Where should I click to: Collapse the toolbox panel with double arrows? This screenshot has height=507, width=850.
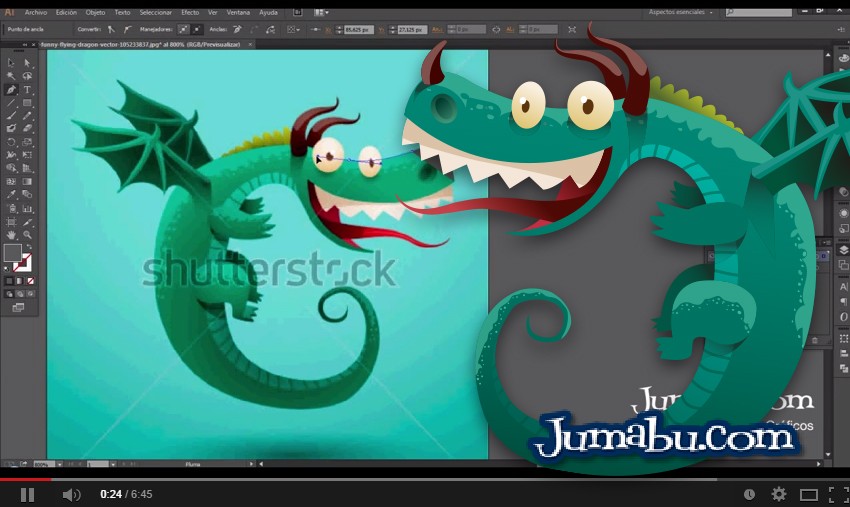[x=25, y=44]
